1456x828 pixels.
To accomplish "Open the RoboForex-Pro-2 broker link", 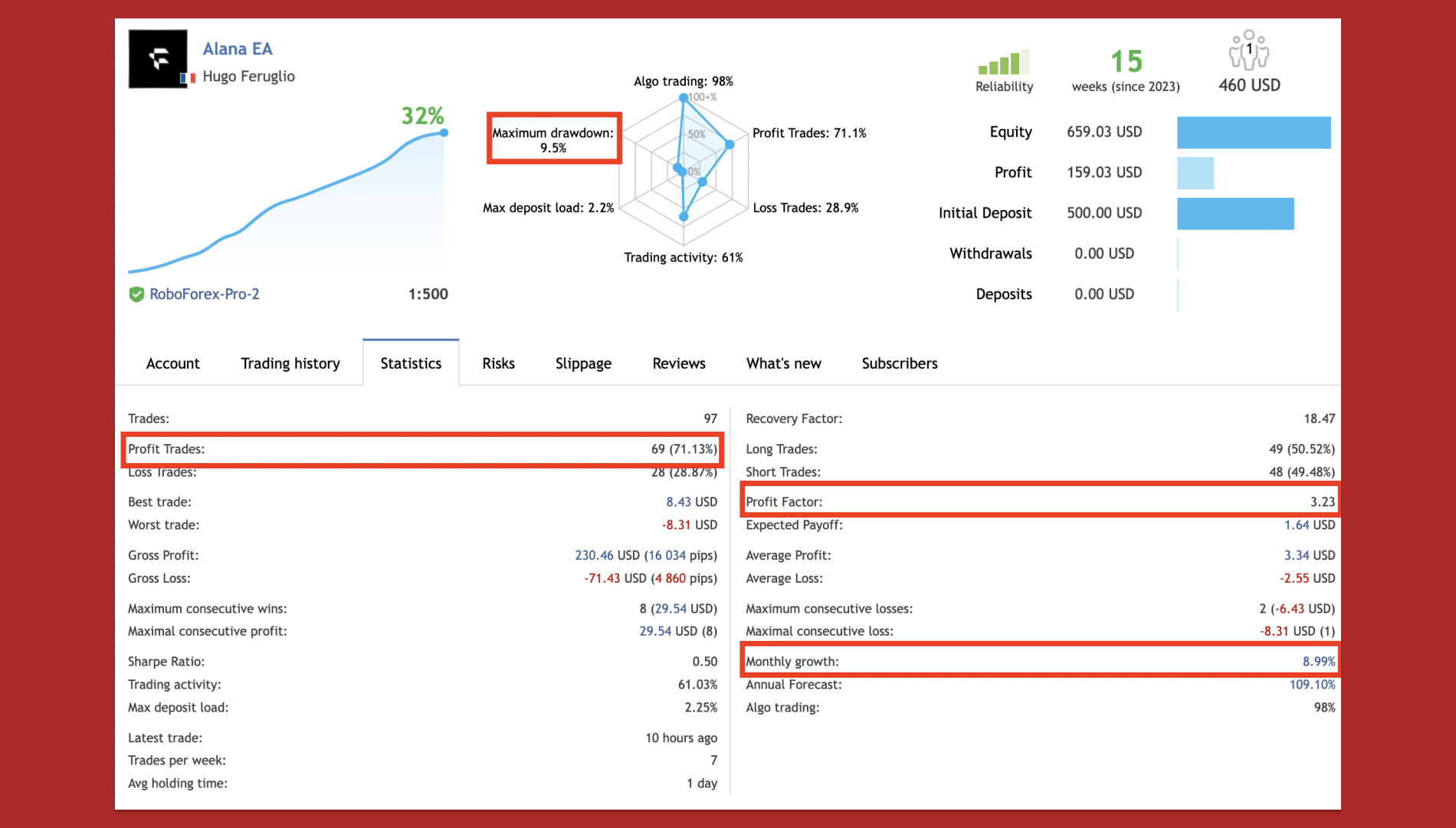I will (205, 294).
